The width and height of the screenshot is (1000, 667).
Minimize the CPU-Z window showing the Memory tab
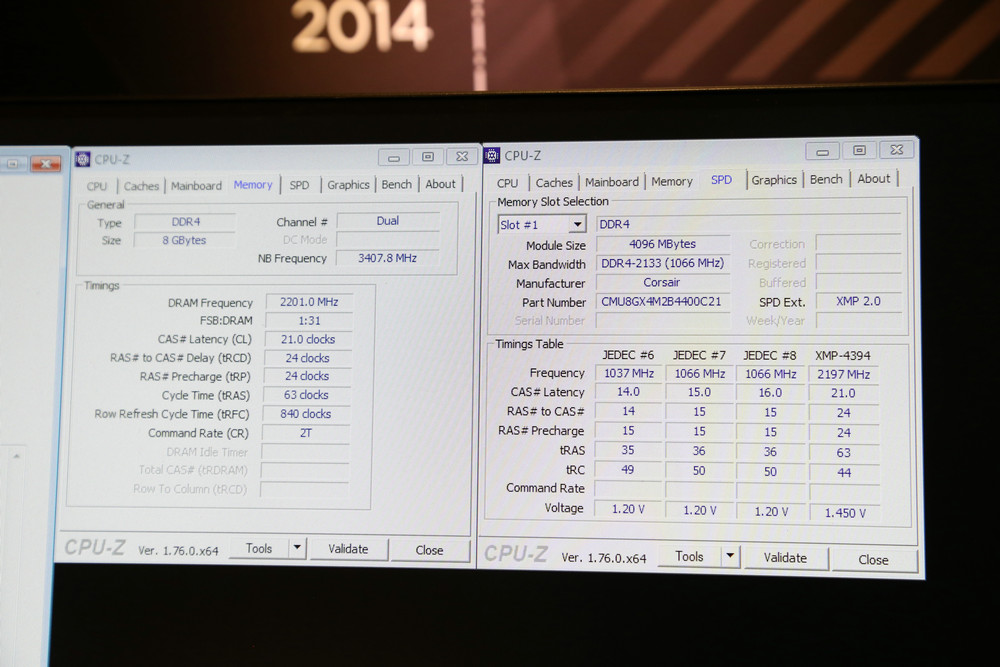(393, 157)
